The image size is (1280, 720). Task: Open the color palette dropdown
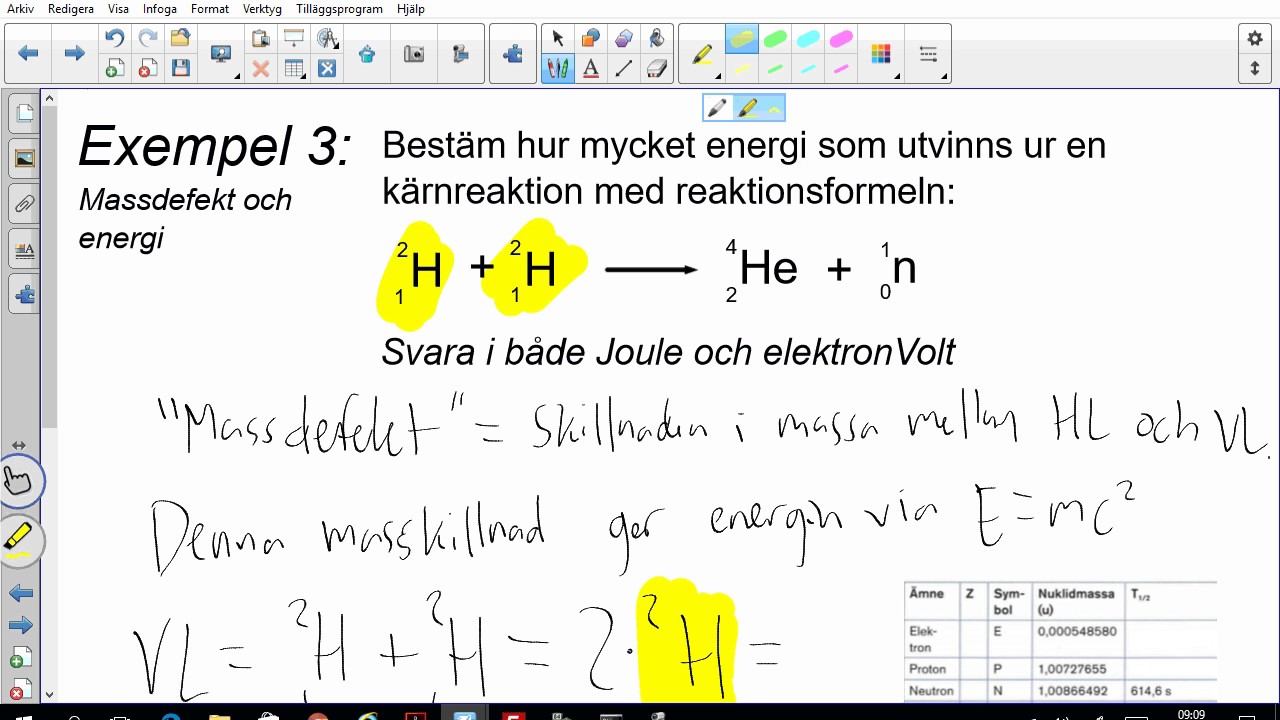[x=882, y=54]
